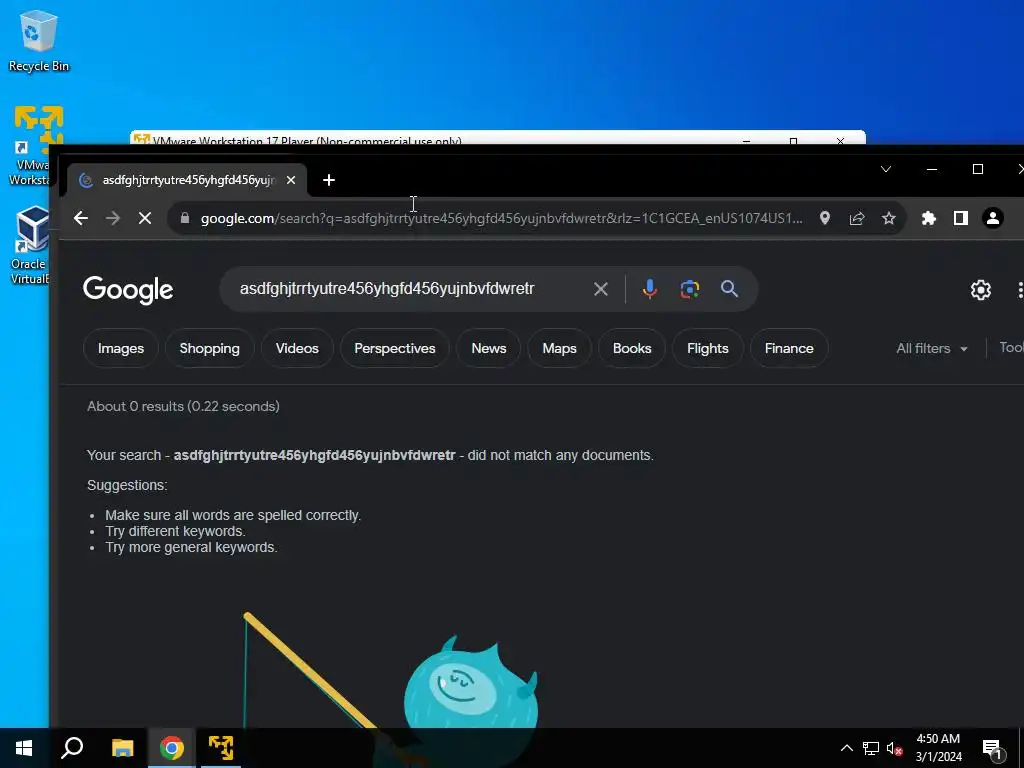Image resolution: width=1024 pixels, height=768 pixels.
Task: Switch to VMware Player taskbar icon
Action: click(221, 748)
